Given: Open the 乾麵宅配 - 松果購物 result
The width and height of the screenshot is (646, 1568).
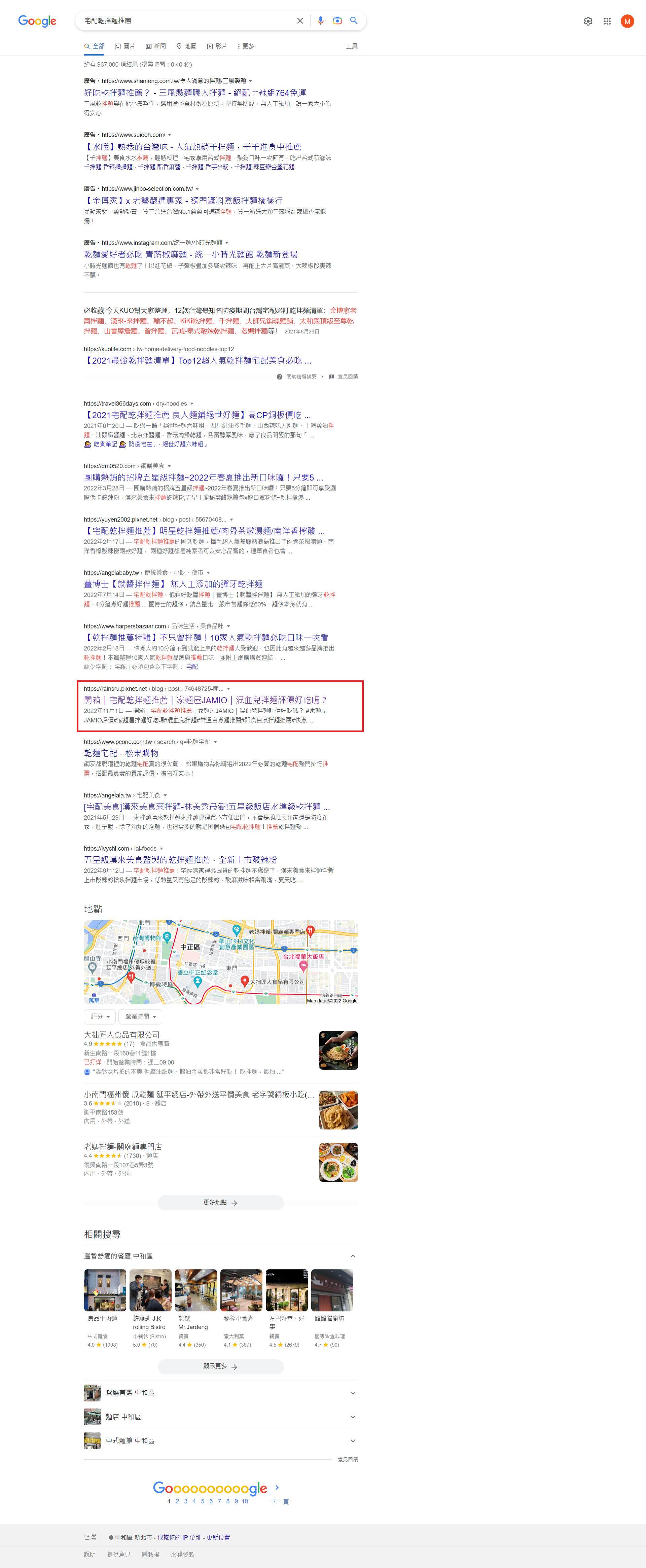Looking at the screenshot, I should coord(121,754).
